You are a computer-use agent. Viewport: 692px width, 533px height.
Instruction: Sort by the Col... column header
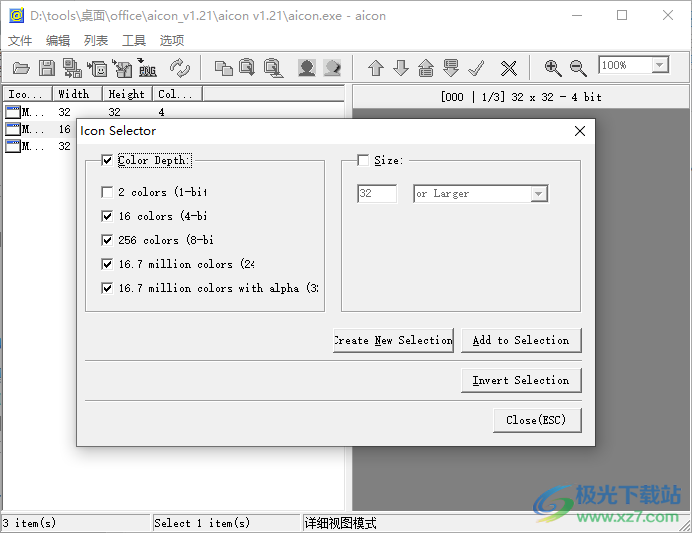177,94
